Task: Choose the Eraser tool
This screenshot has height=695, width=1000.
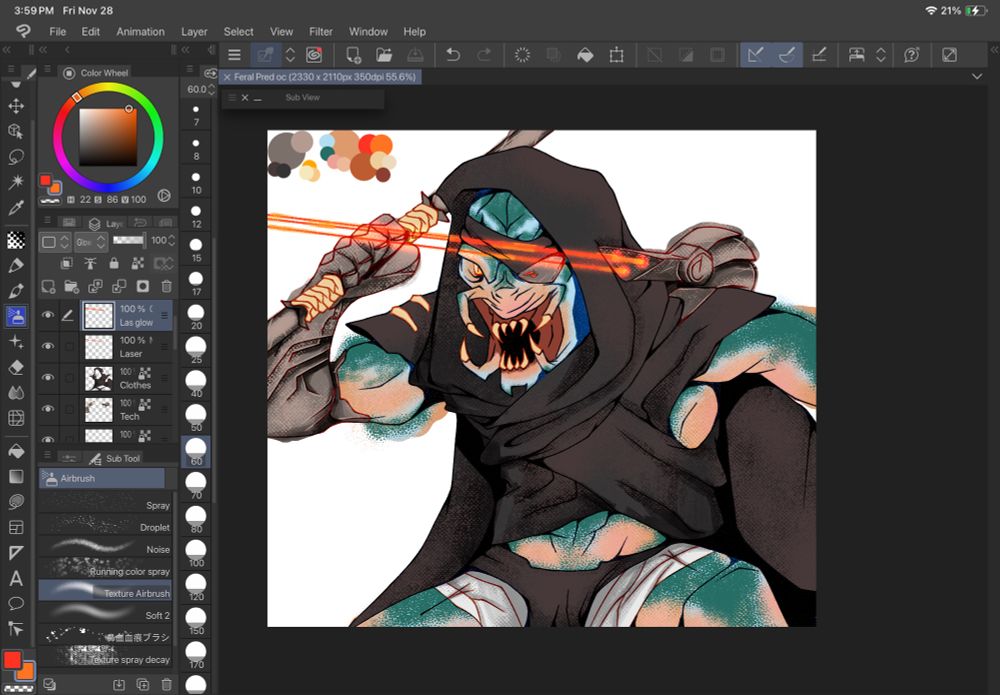Action: tap(16, 367)
